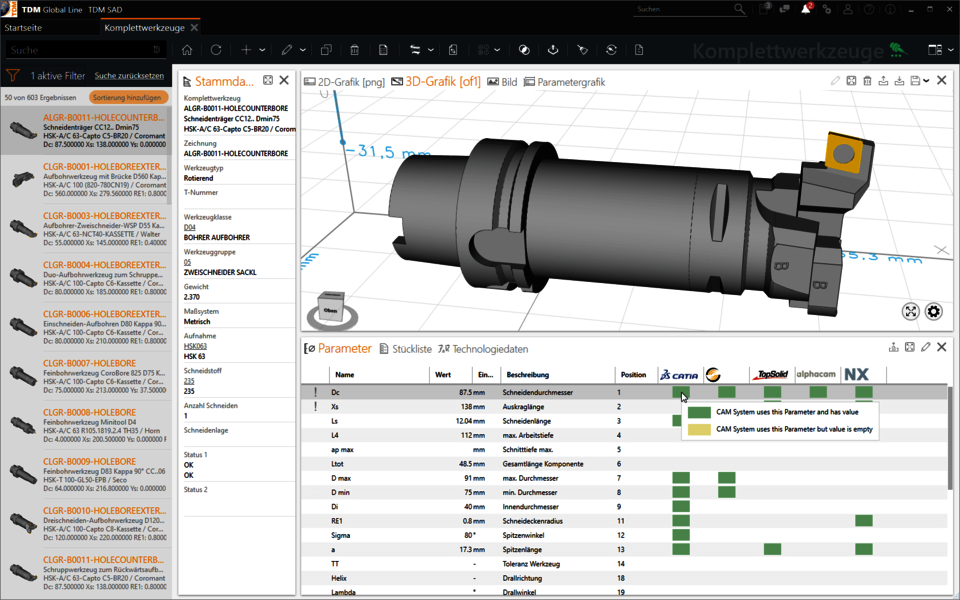This screenshot has width=960, height=600.
Task: Click the HSK063 Aufnahme link
Action: point(195,346)
